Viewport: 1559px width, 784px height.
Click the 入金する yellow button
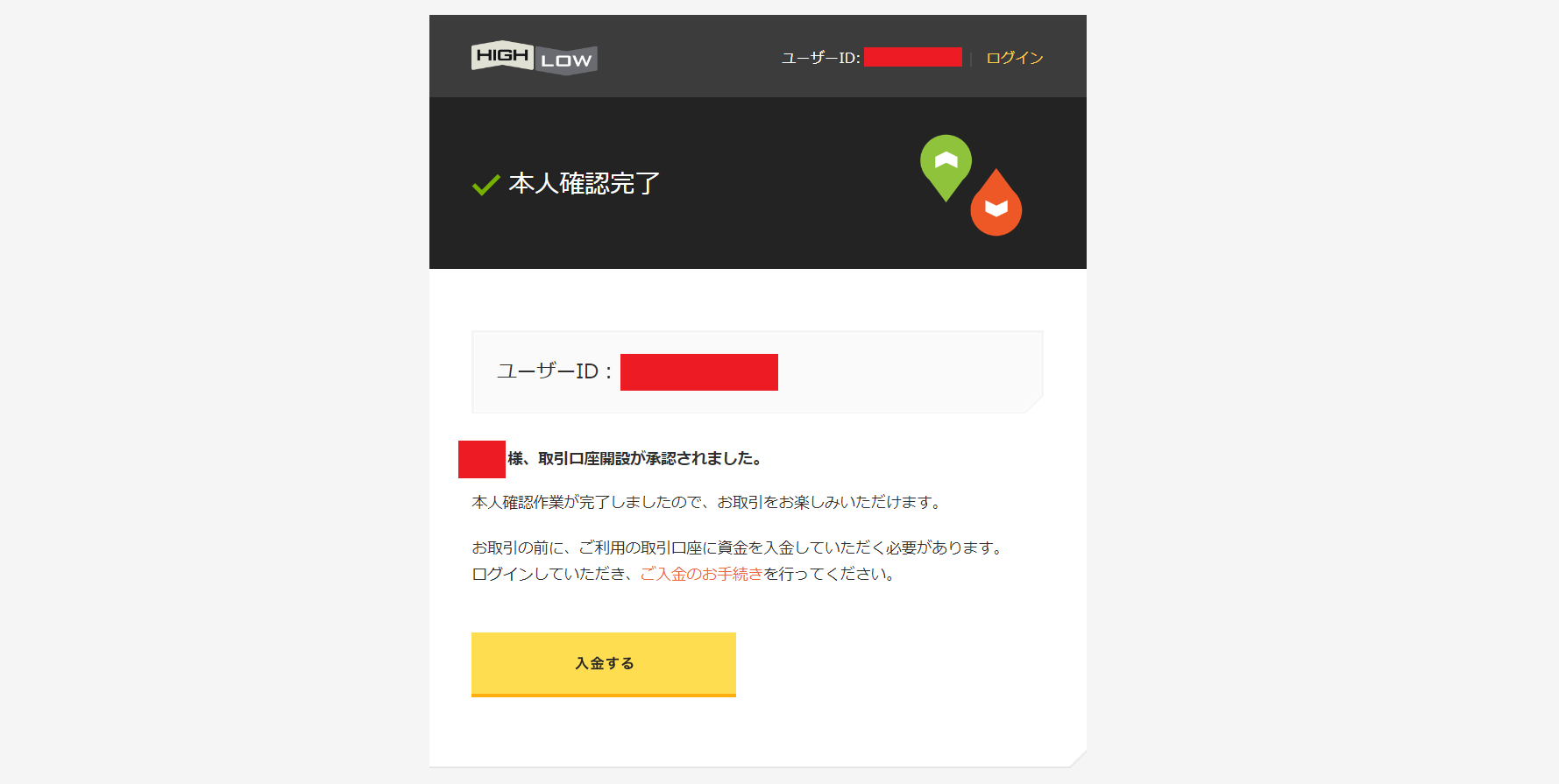coord(604,664)
